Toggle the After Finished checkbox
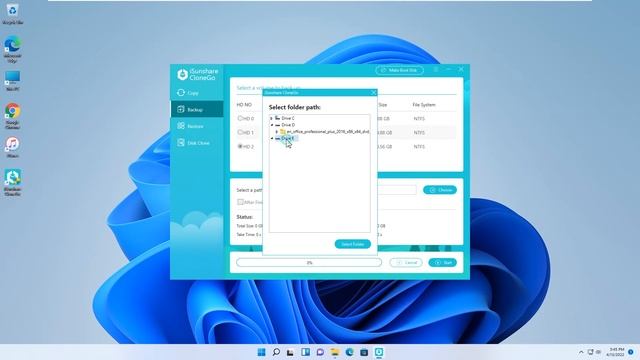The height and width of the screenshot is (360, 640). point(240,202)
